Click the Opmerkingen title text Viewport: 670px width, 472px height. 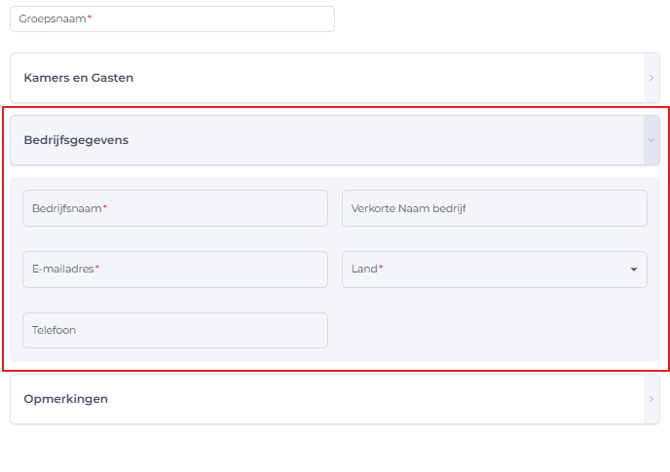click(66, 399)
